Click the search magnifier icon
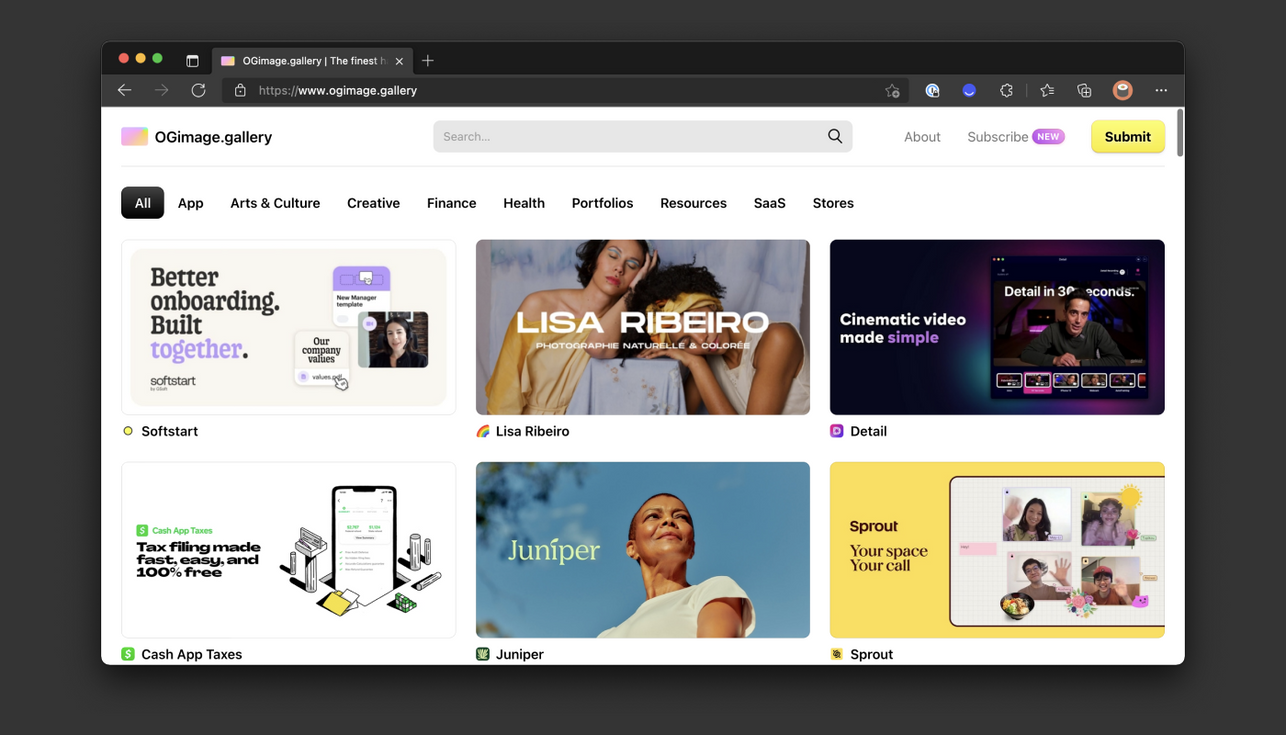This screenshot has height=735, width=1286. pos(835,136)
